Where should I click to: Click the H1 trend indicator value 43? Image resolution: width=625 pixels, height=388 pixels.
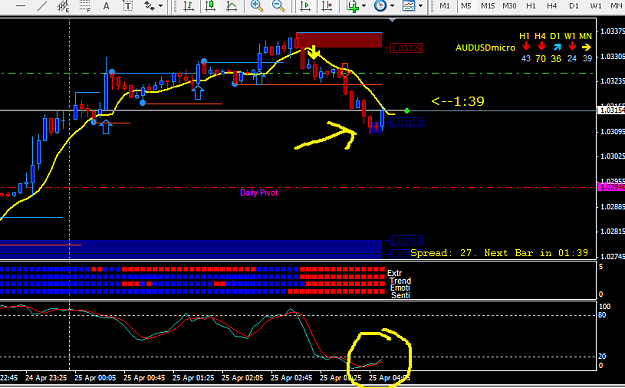(526, 59)
